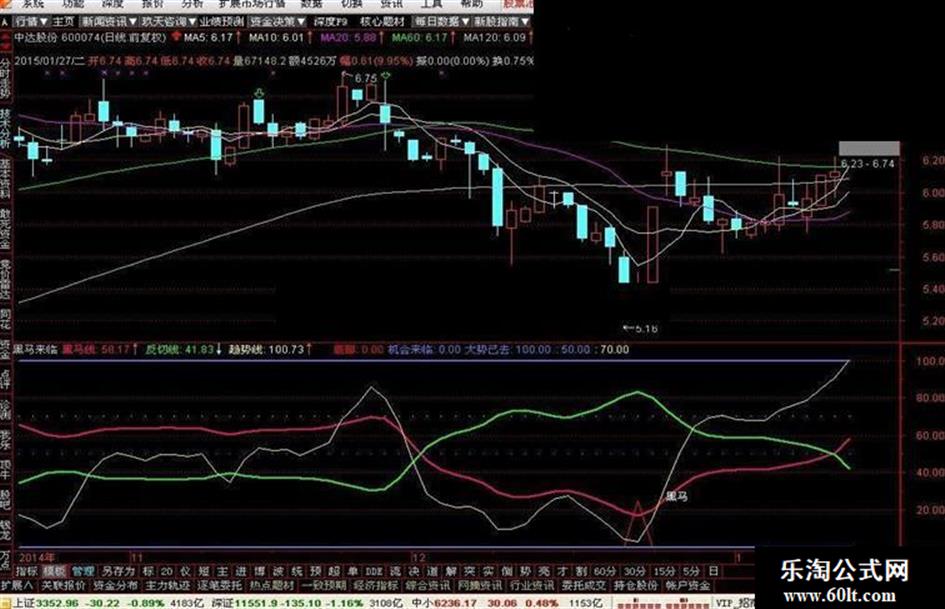Open the 工具 menu
This screenshot has width=945, height=609.
pyautogui.click(x=432, y=4)
